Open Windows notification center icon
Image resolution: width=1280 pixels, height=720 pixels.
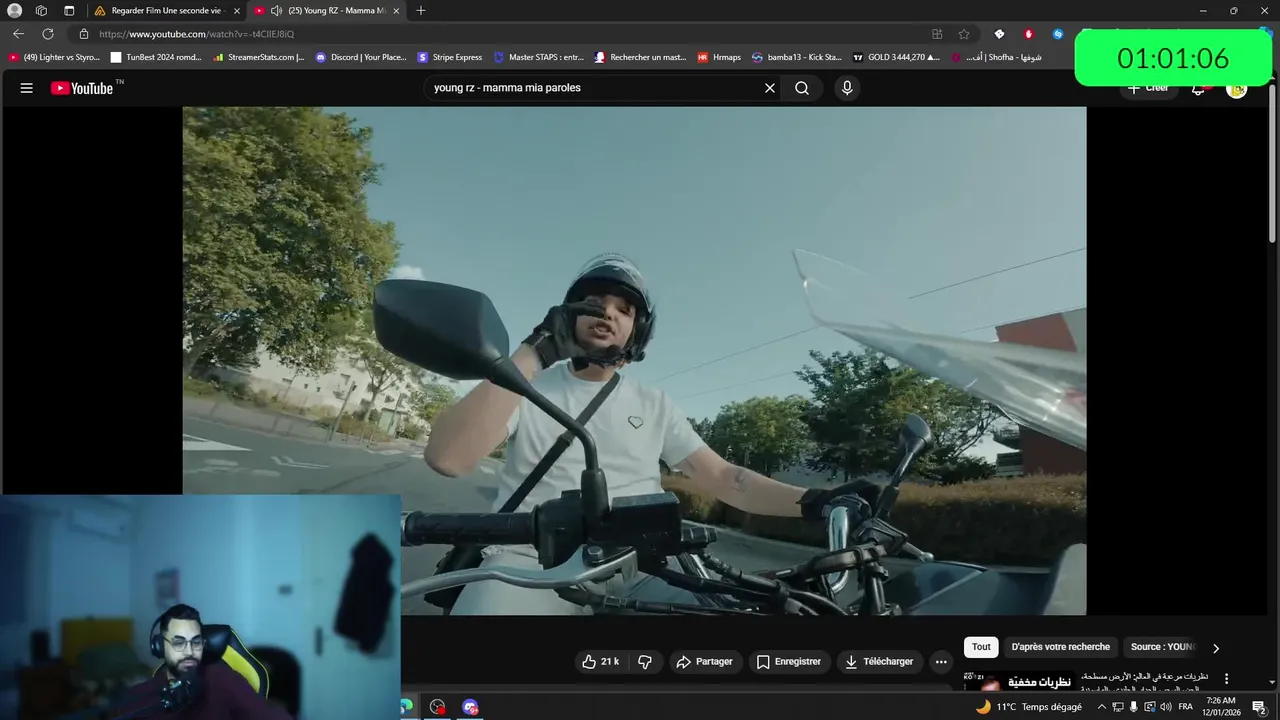(x=1259, y=707)
